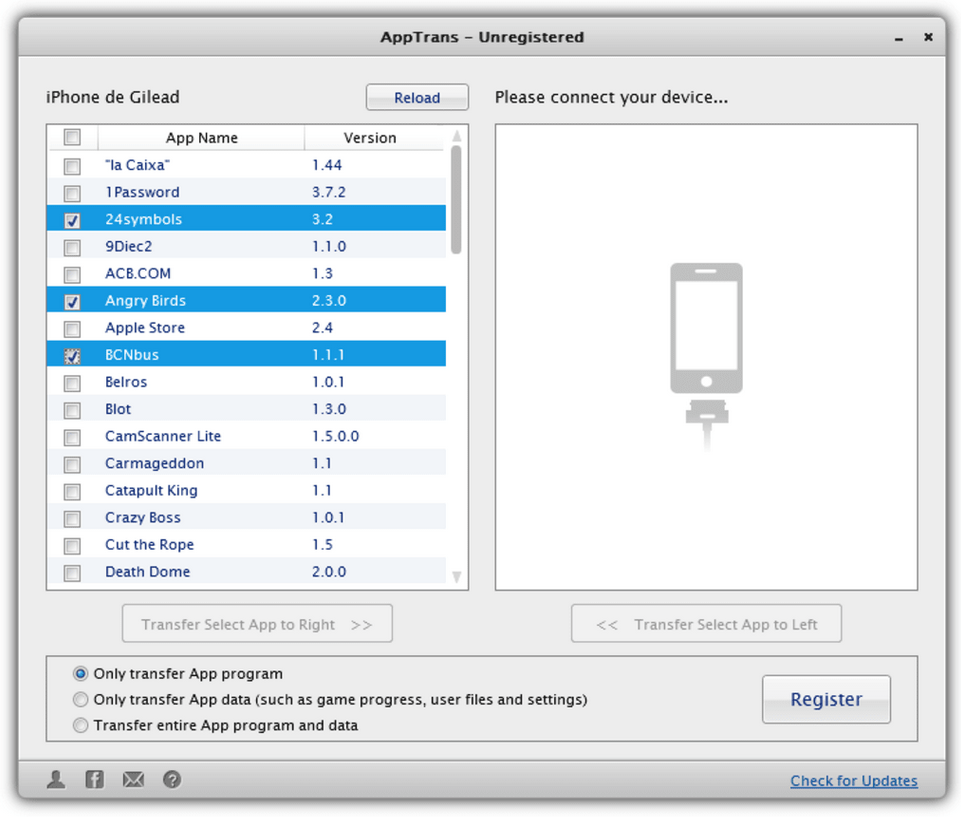Uncheck the 24symbols app checkbox
This screenshot has width=961, height=817.
click(x=72, y=220)
